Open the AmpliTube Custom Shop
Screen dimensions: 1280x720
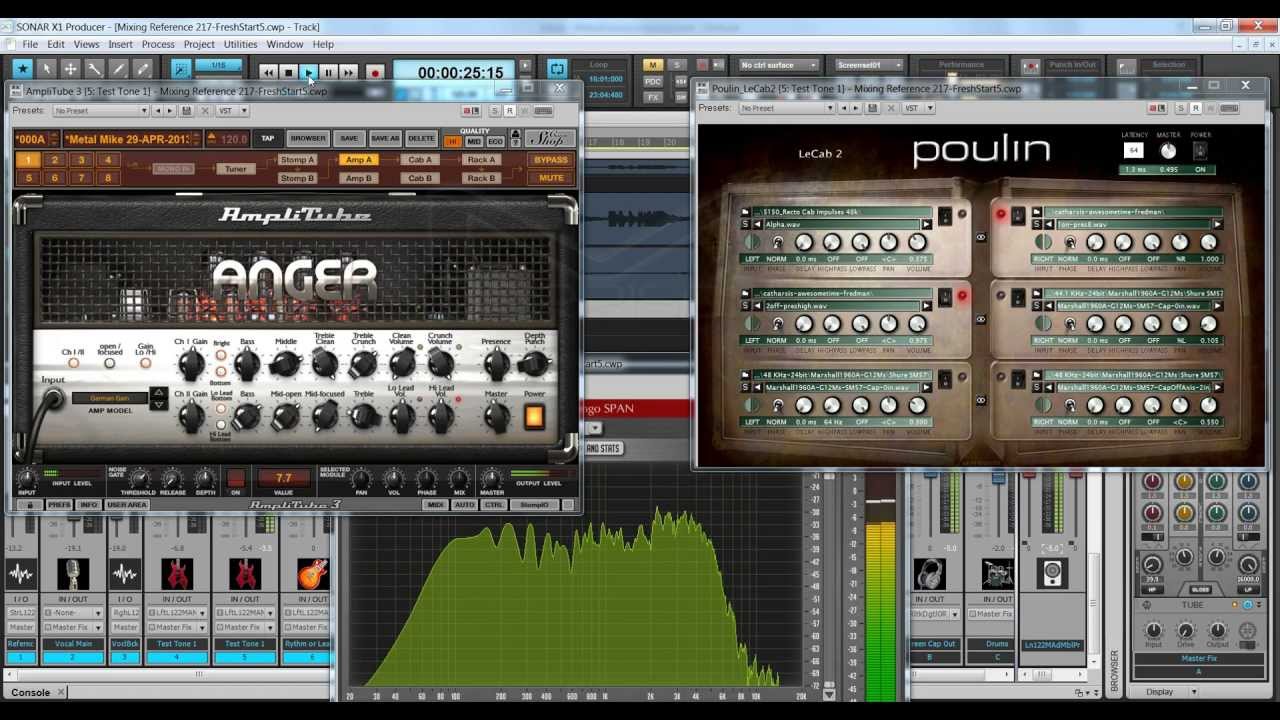[551, 139]
